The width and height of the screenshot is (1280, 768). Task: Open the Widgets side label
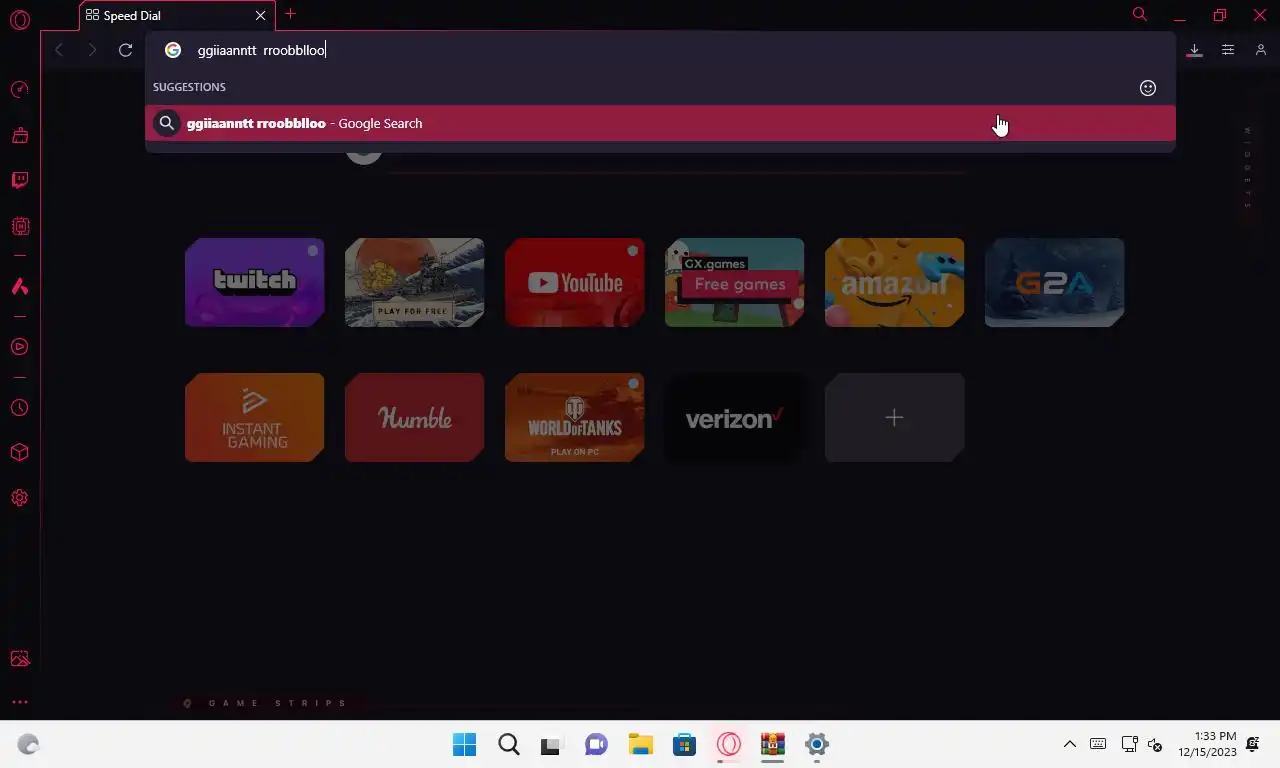[1247, 168]
